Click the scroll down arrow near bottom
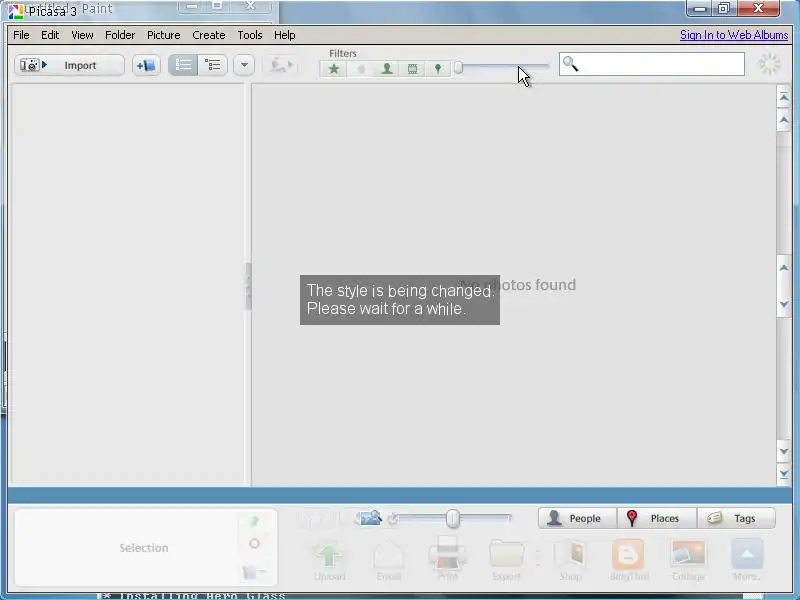The image size is (800, 600). click(784, 451)
